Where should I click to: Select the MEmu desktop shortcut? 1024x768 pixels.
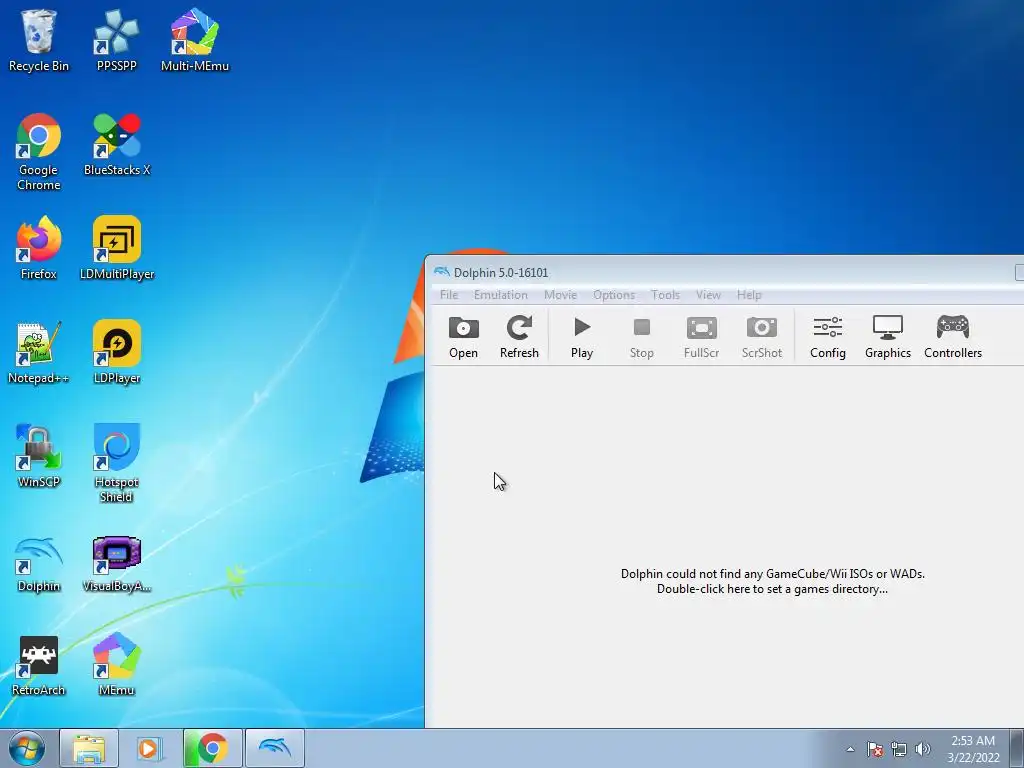117,666
